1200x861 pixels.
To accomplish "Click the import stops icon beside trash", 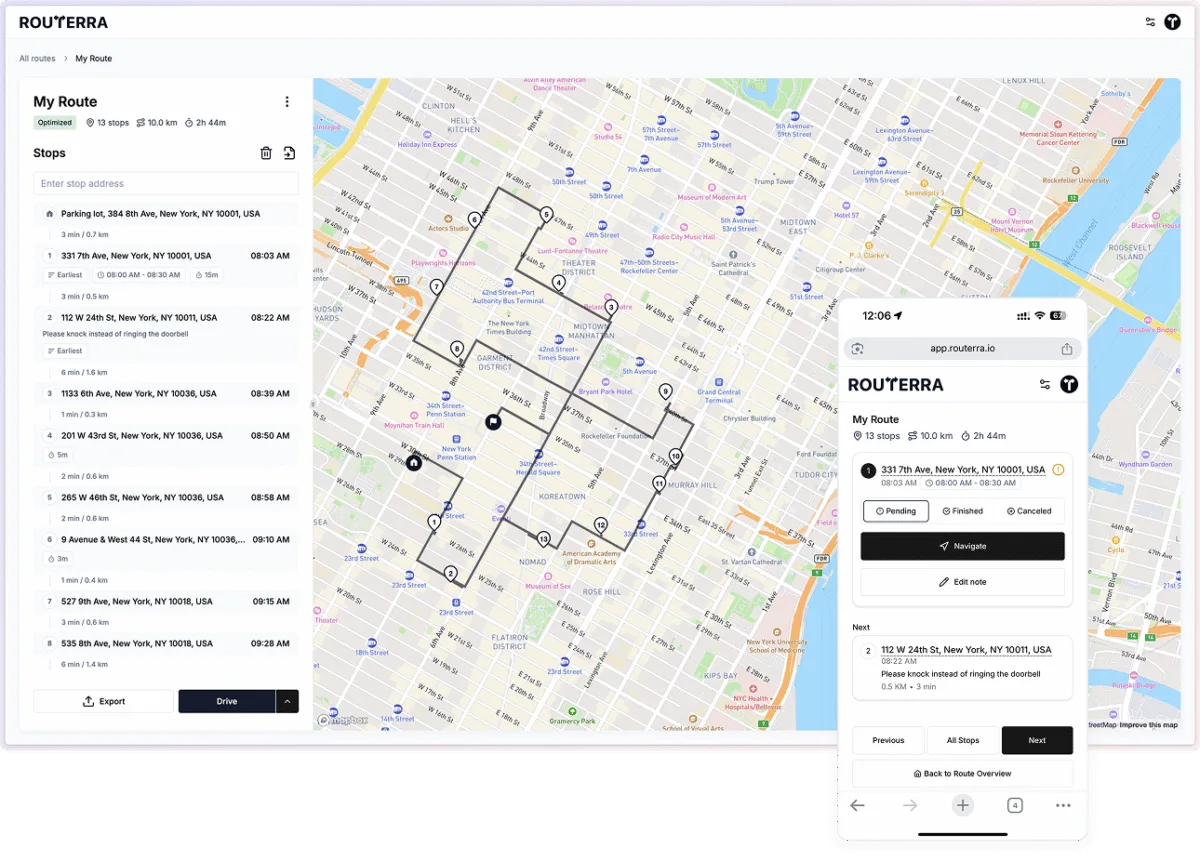I will tap(289, 153).
